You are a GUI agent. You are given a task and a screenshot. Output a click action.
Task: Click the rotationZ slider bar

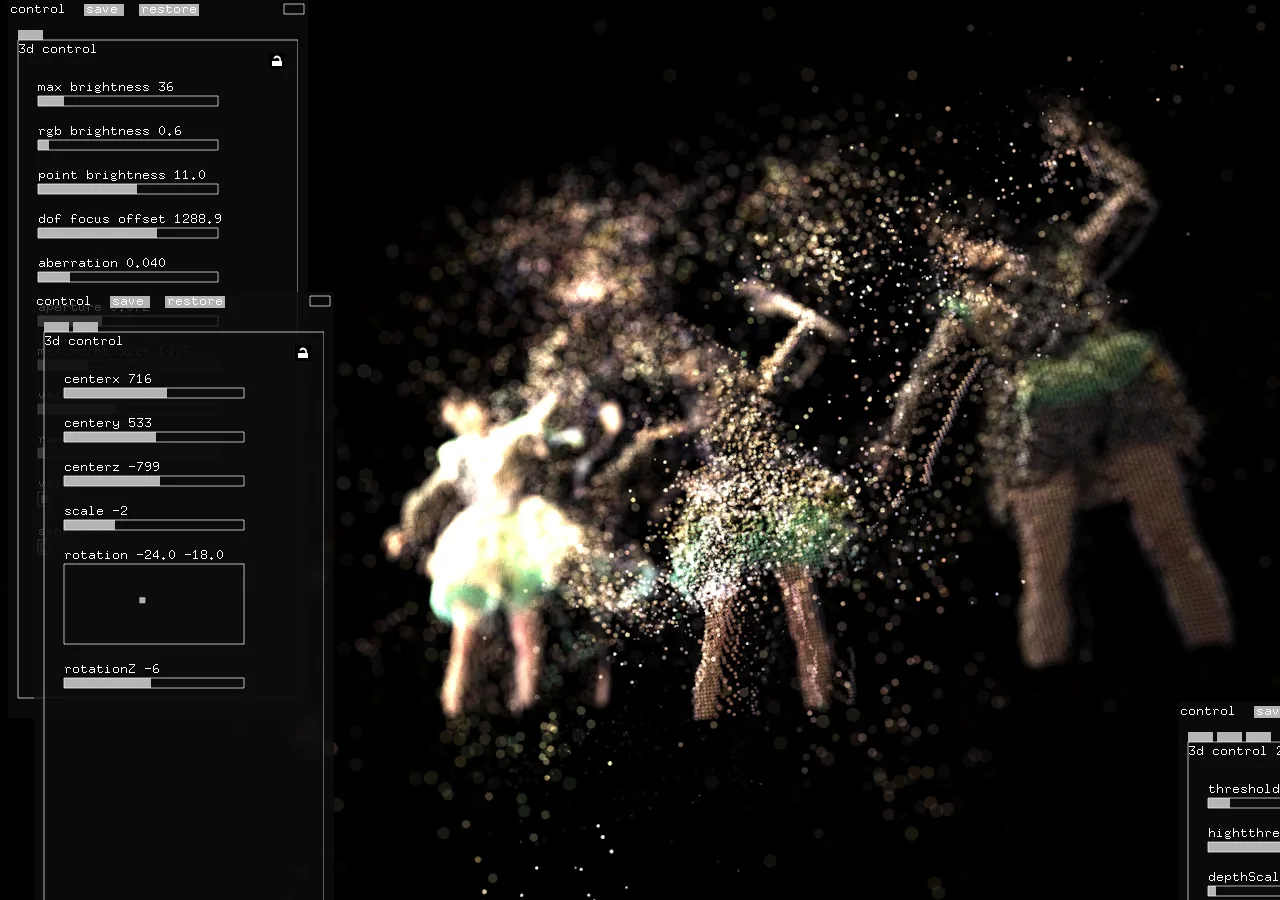pos(154,683)
